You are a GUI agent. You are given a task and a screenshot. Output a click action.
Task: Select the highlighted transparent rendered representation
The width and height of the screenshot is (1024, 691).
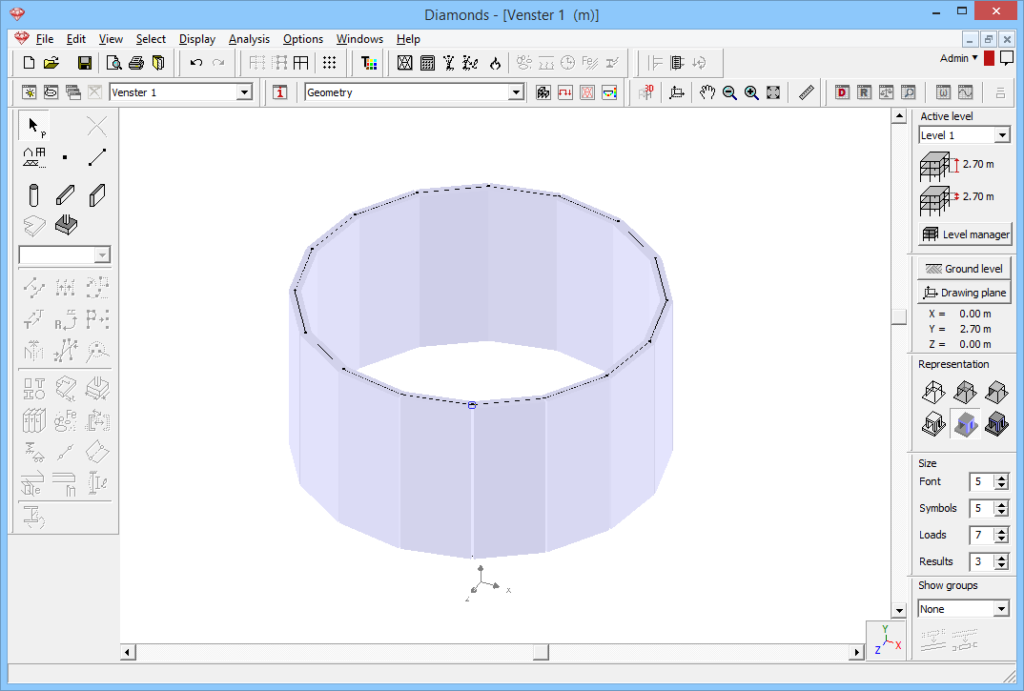965,425
